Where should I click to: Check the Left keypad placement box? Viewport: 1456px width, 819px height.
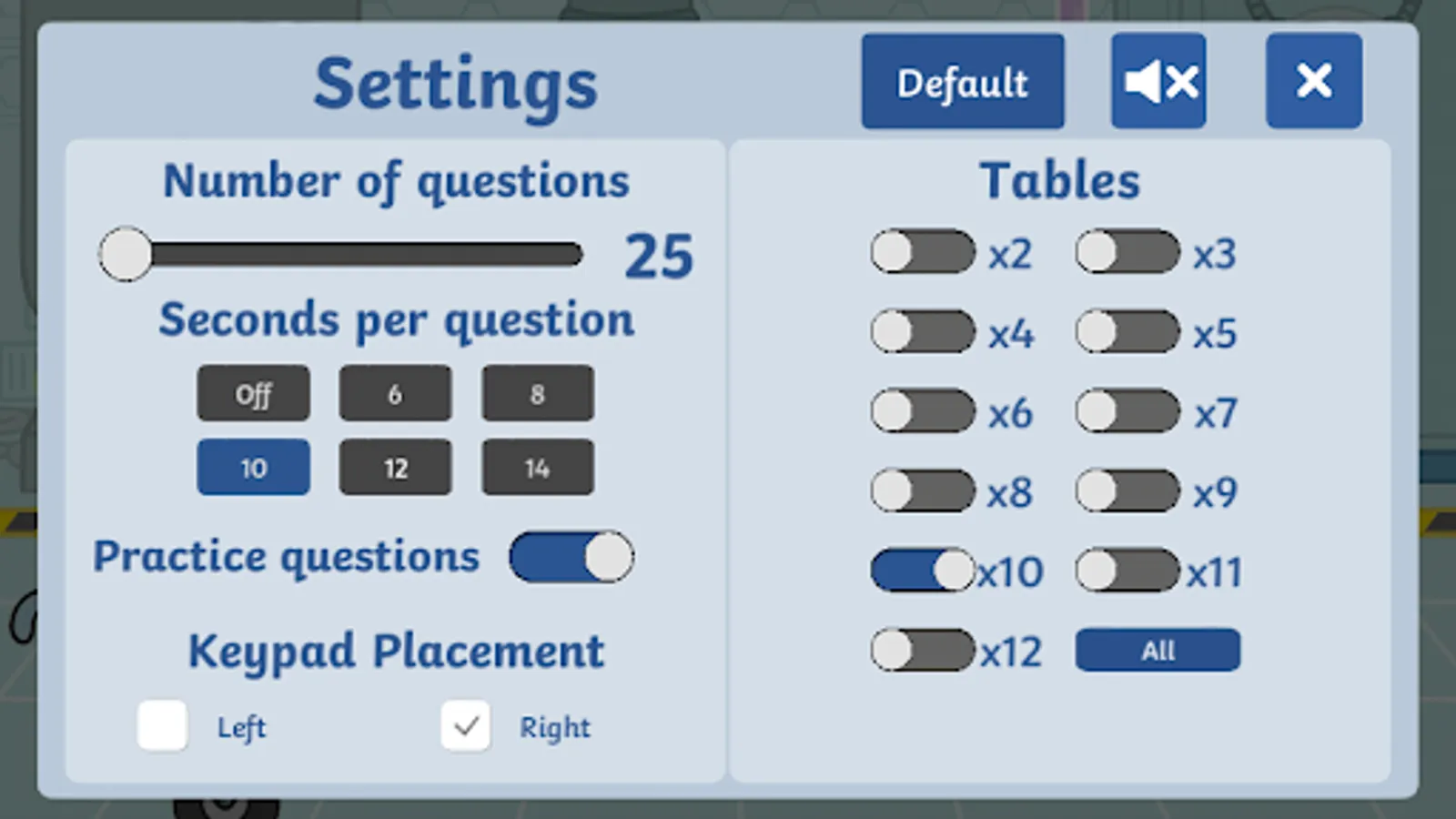(162, 726)
